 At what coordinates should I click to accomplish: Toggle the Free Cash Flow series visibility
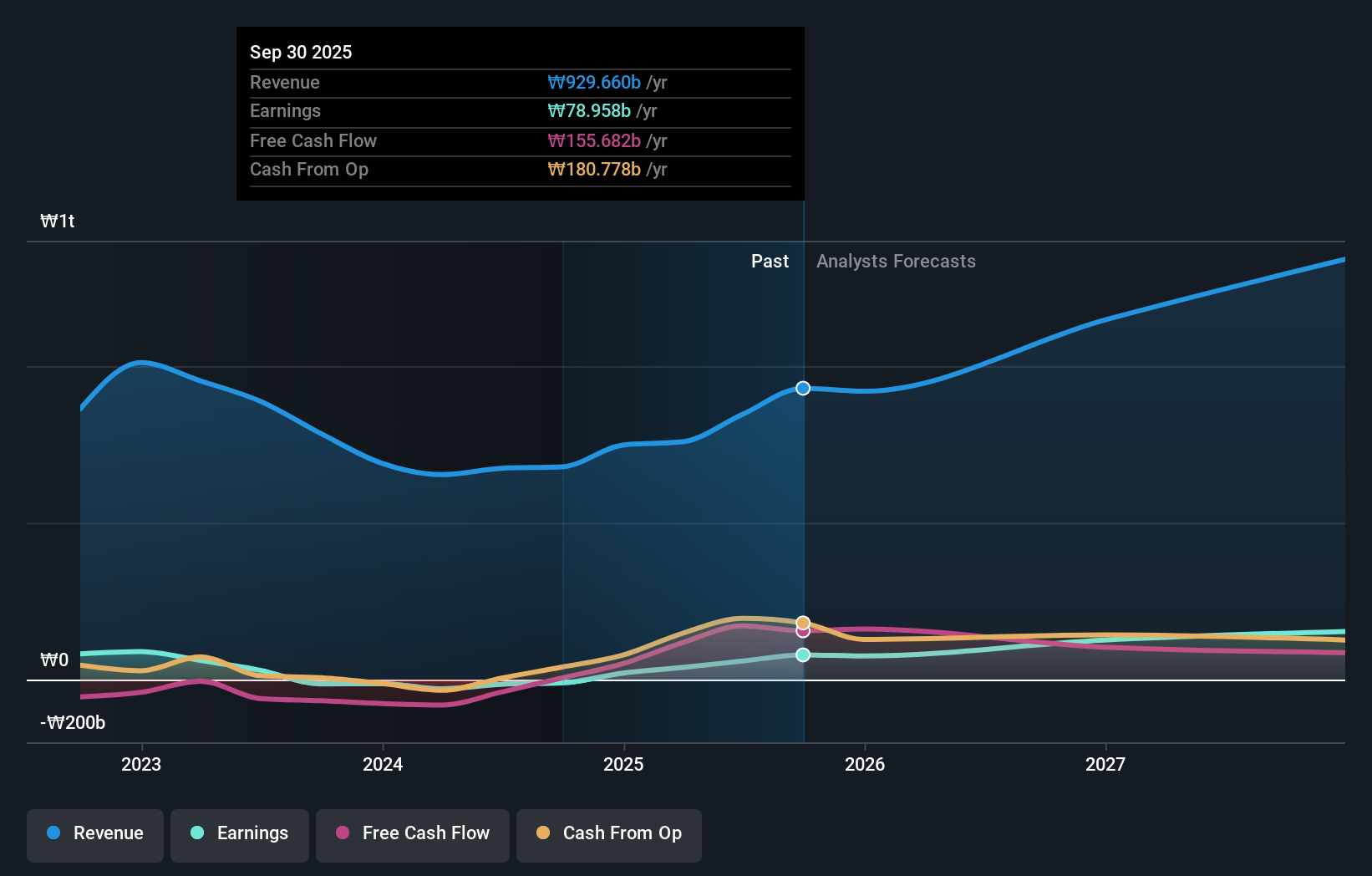point(412,834)
